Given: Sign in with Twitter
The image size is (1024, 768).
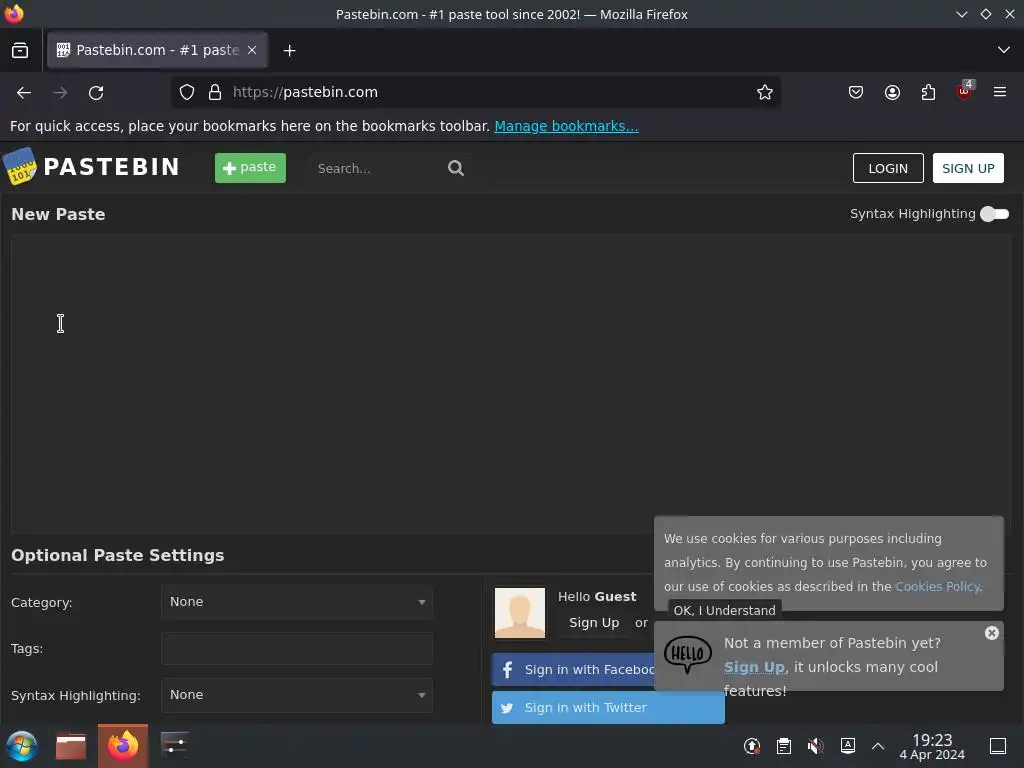Looking at the screenshot, I should [x=608, y=708].
